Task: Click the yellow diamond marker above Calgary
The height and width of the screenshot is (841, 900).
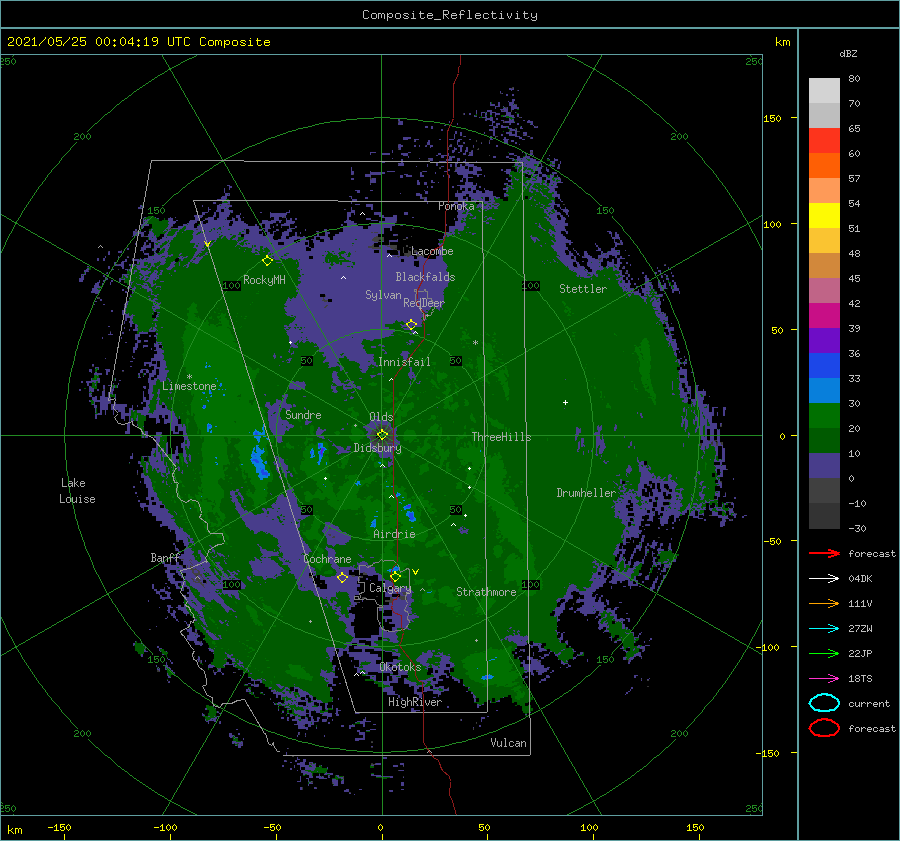Action: point(395,576)
